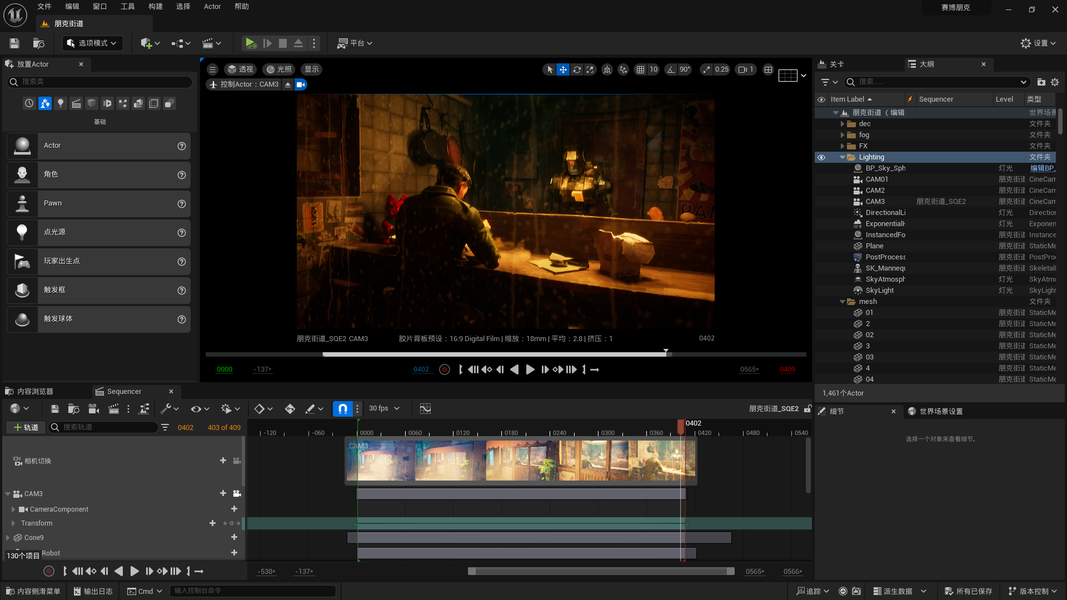
Task: Collapse the CAM3 track in Sequencer
Action: coord(8,494)
